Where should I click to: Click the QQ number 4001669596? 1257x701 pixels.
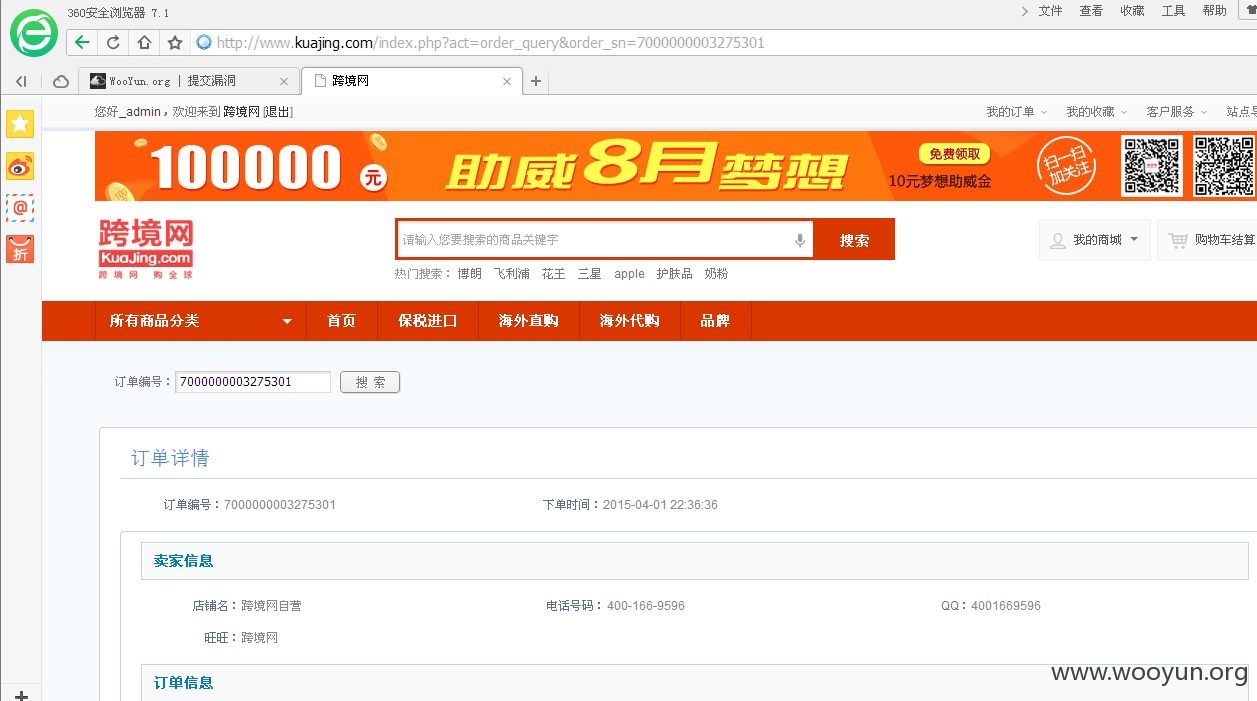(x=1005, y=606)
